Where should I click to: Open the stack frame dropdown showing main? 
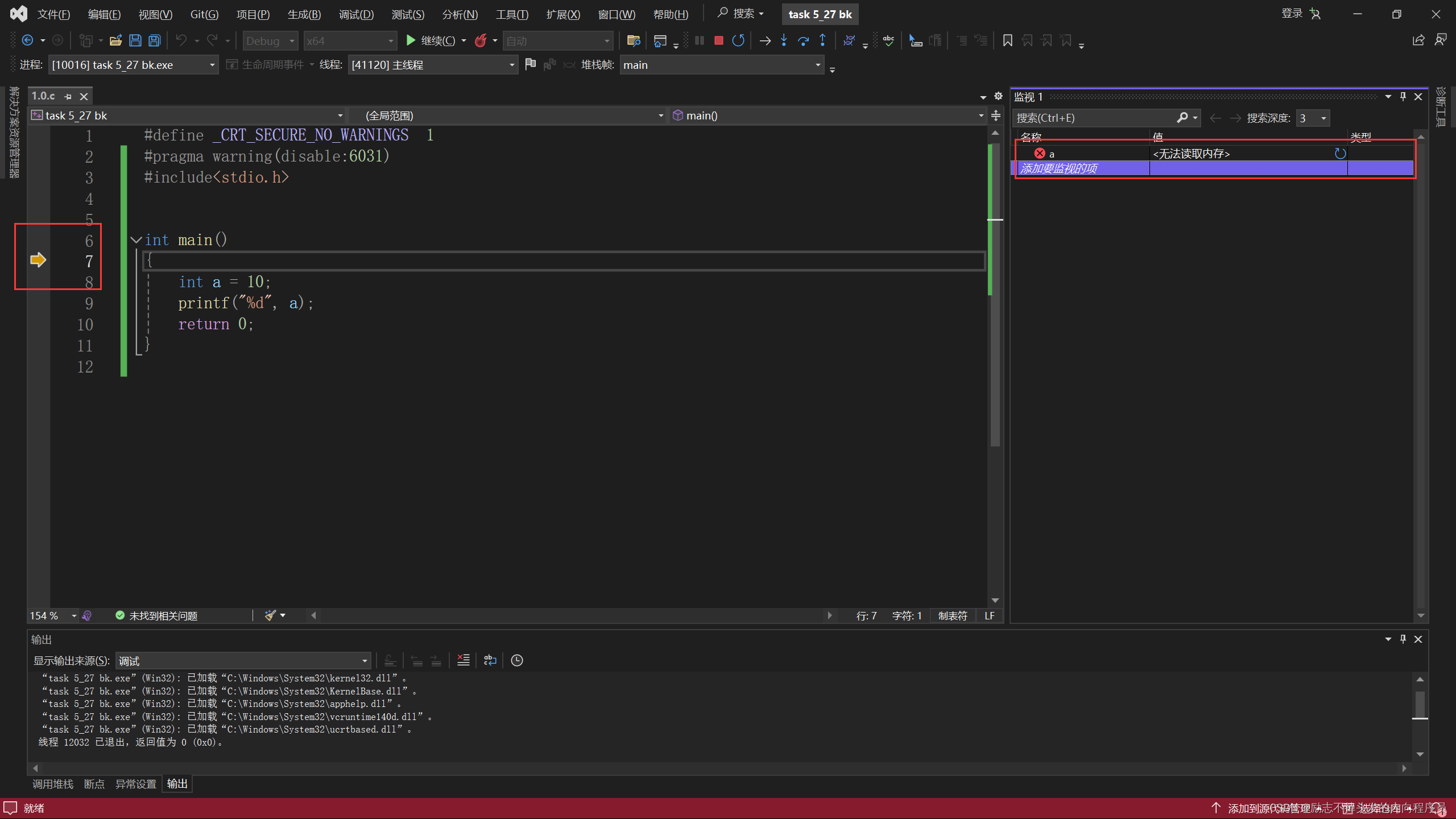722,65
